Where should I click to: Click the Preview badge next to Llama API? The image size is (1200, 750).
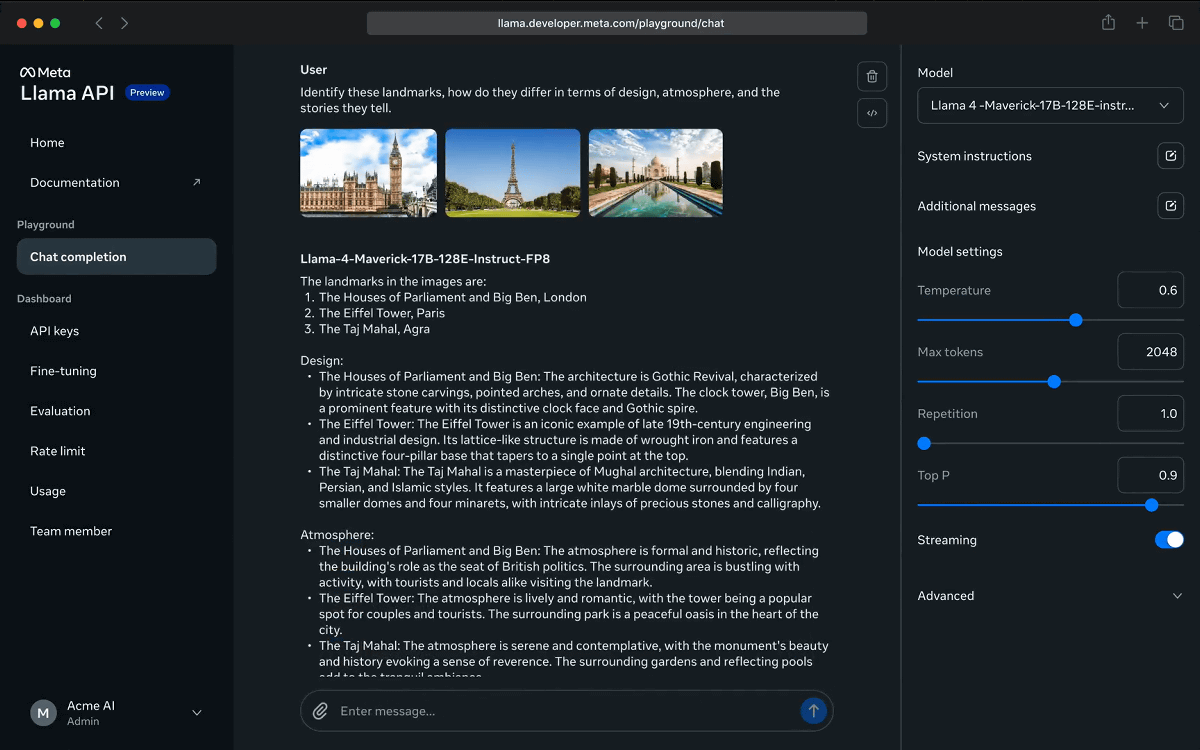pyautogui.click(x=147, y=93)
